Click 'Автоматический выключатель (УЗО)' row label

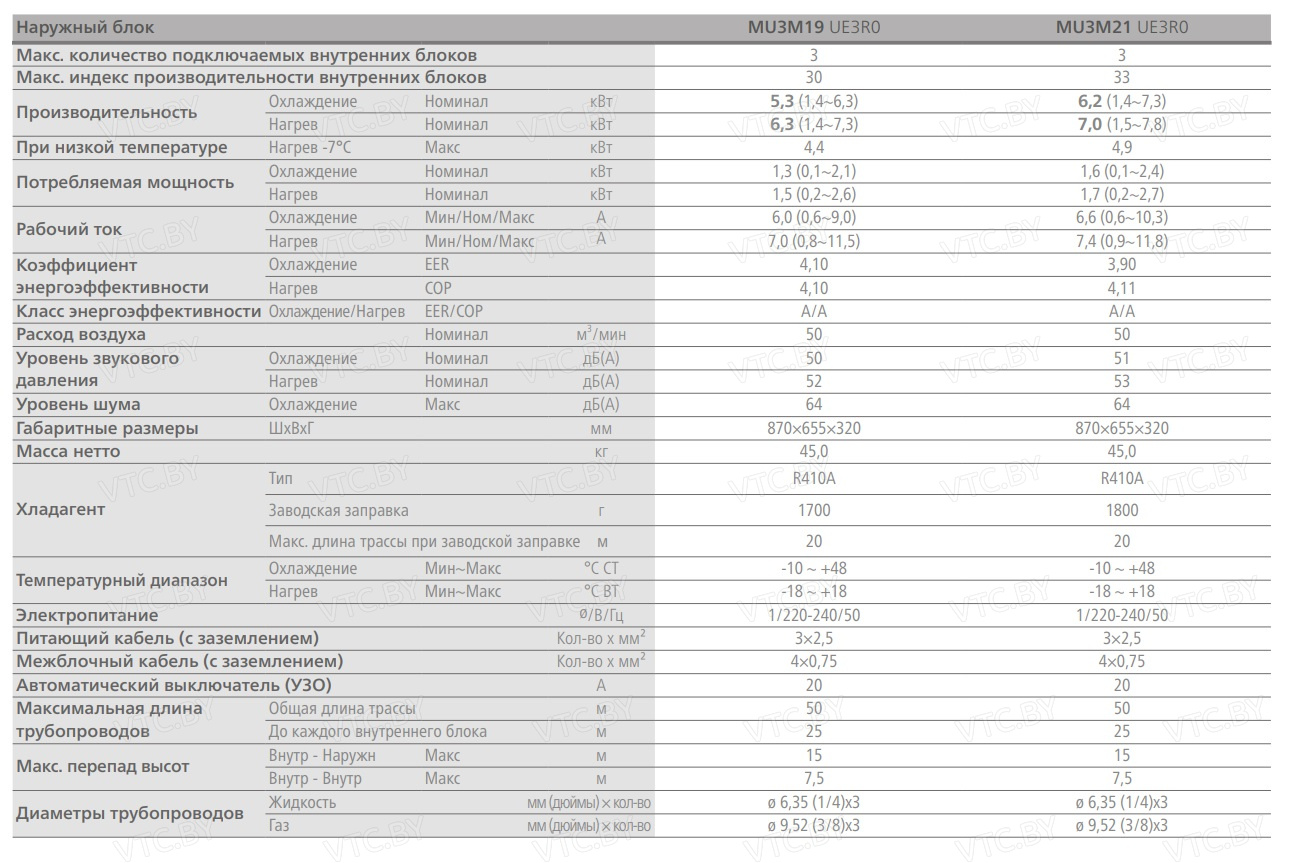click(x=174, y=685)
